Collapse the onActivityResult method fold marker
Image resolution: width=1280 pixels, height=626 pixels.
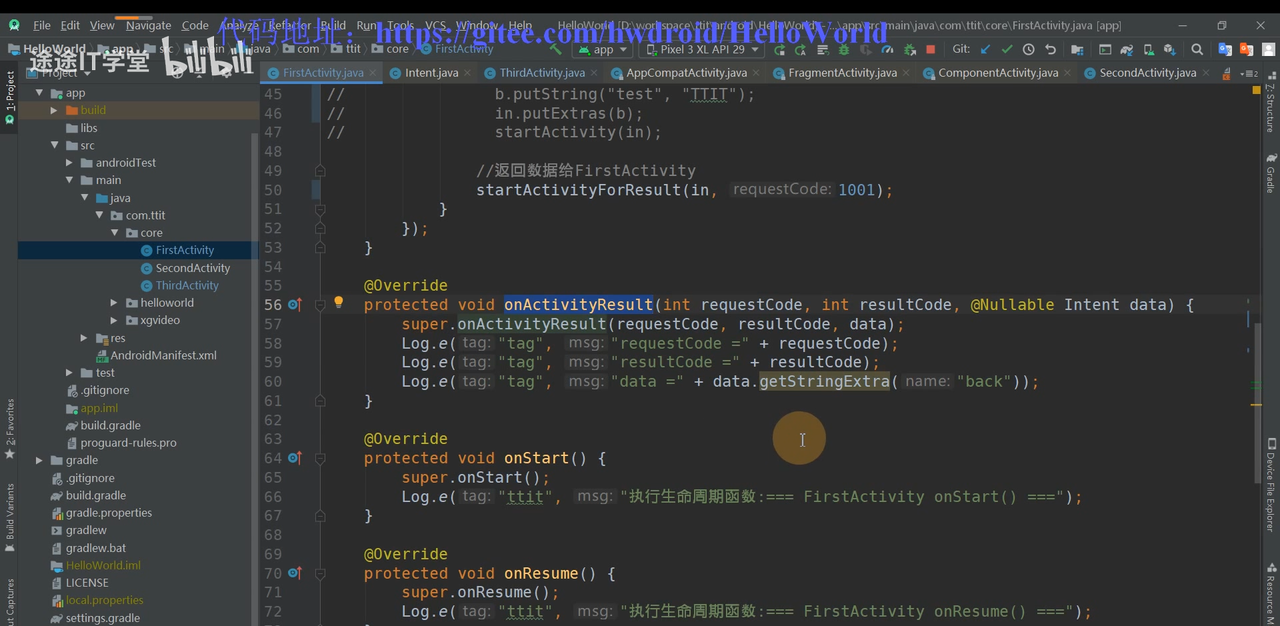click(320, 304)
